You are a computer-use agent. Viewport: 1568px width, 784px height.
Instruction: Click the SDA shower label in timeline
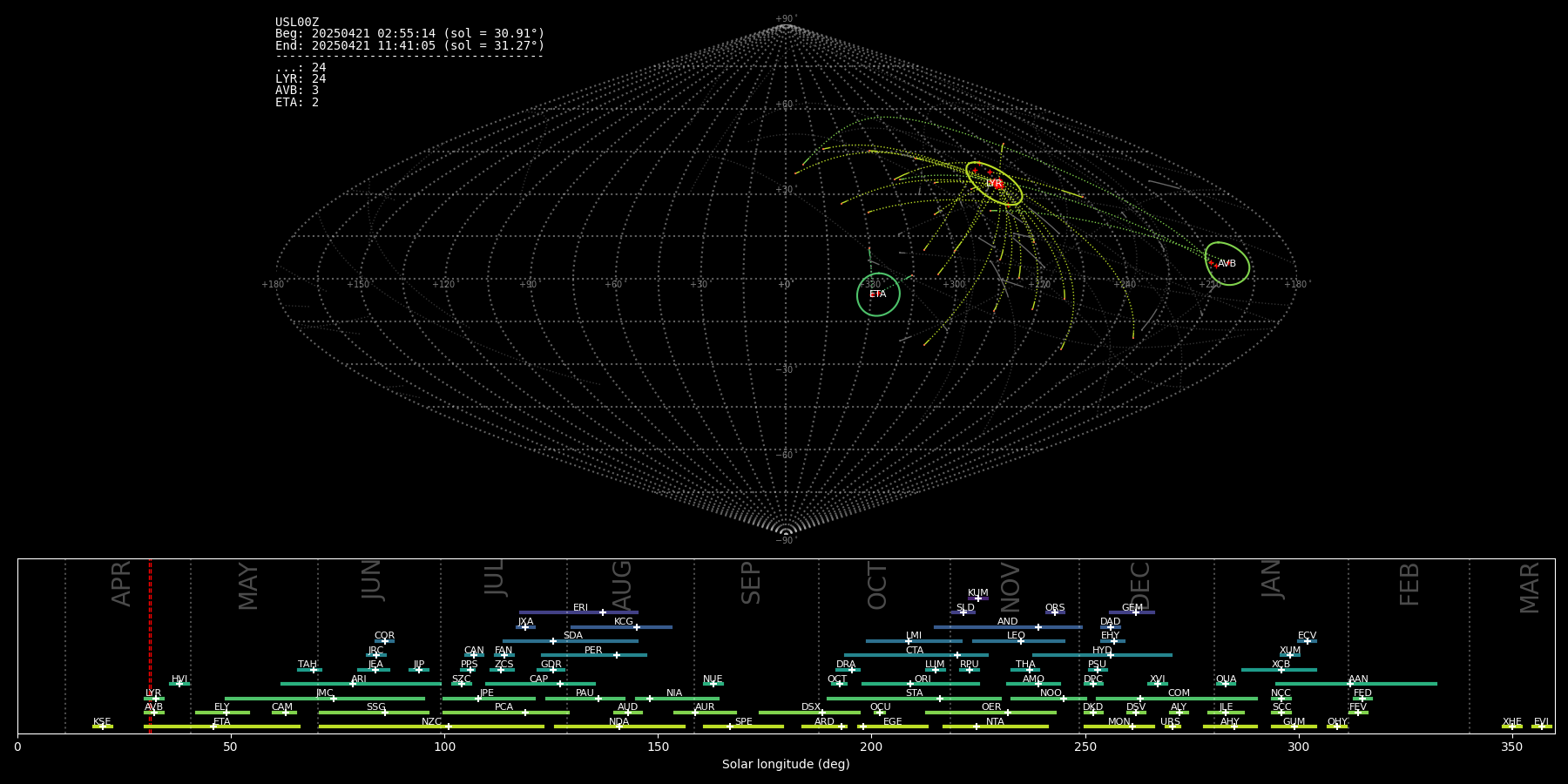(573, 636)
